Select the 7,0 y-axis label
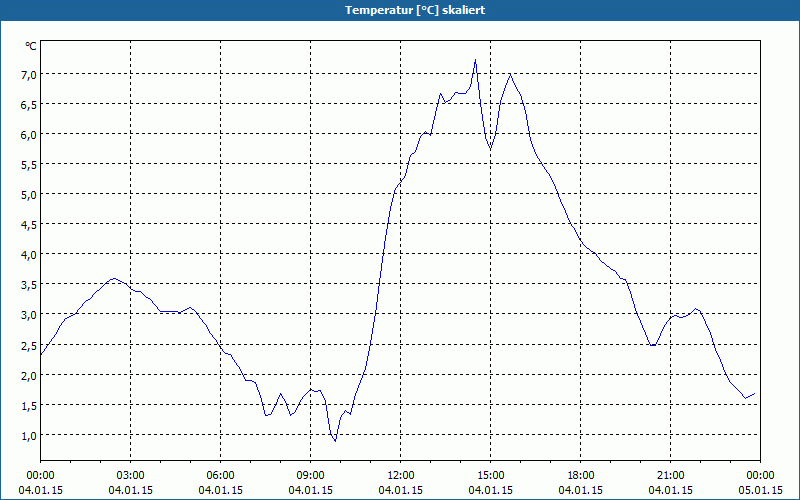 click(30, 74)
